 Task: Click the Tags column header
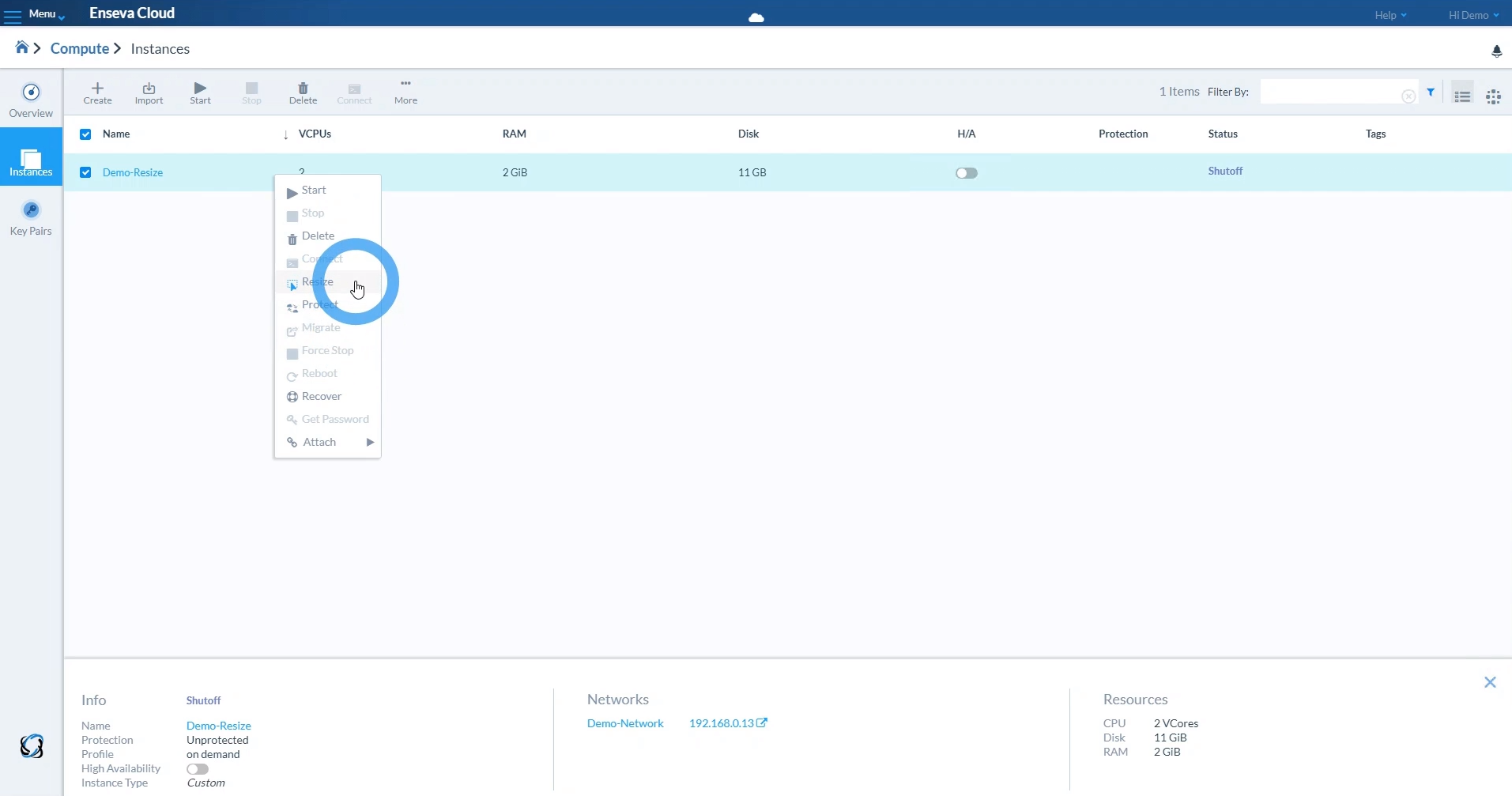[1376, 134]
